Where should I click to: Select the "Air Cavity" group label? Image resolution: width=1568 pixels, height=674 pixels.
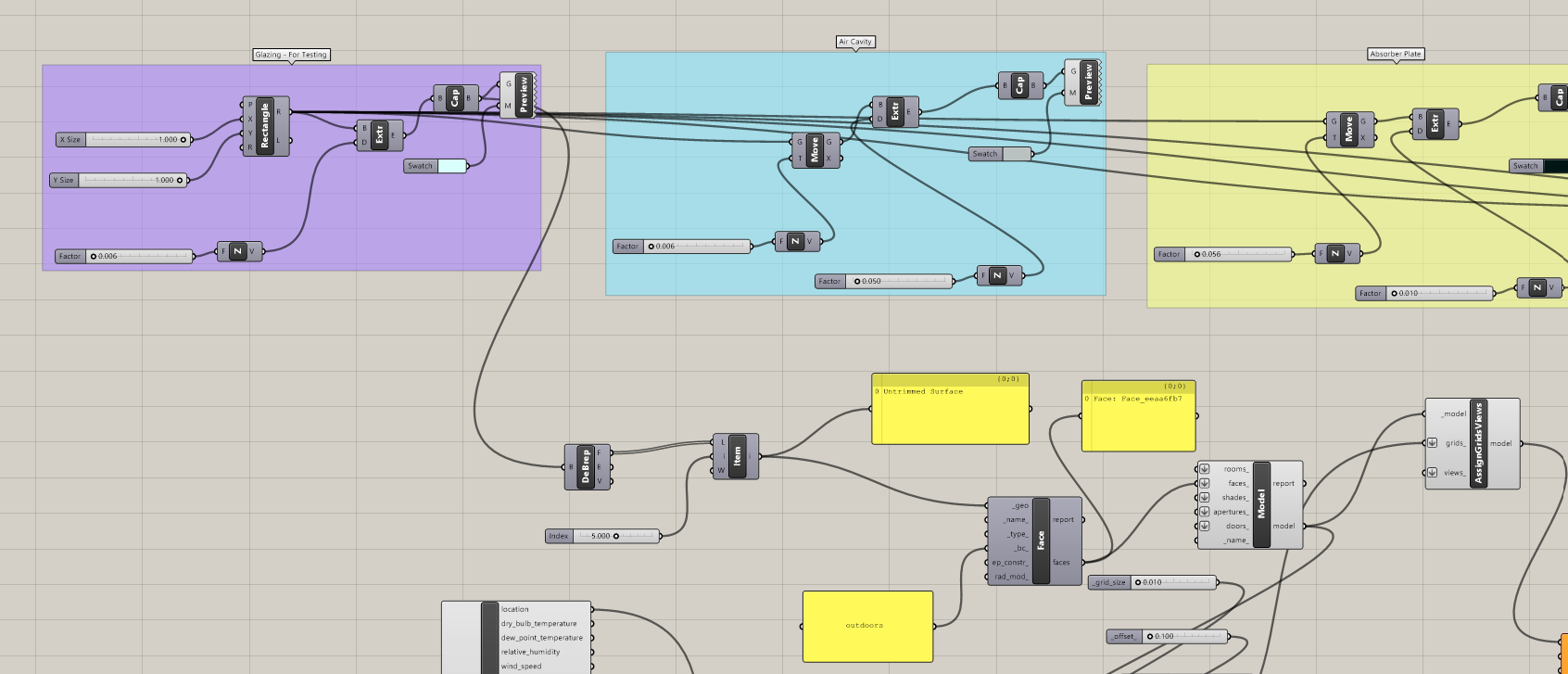point(854,42)
